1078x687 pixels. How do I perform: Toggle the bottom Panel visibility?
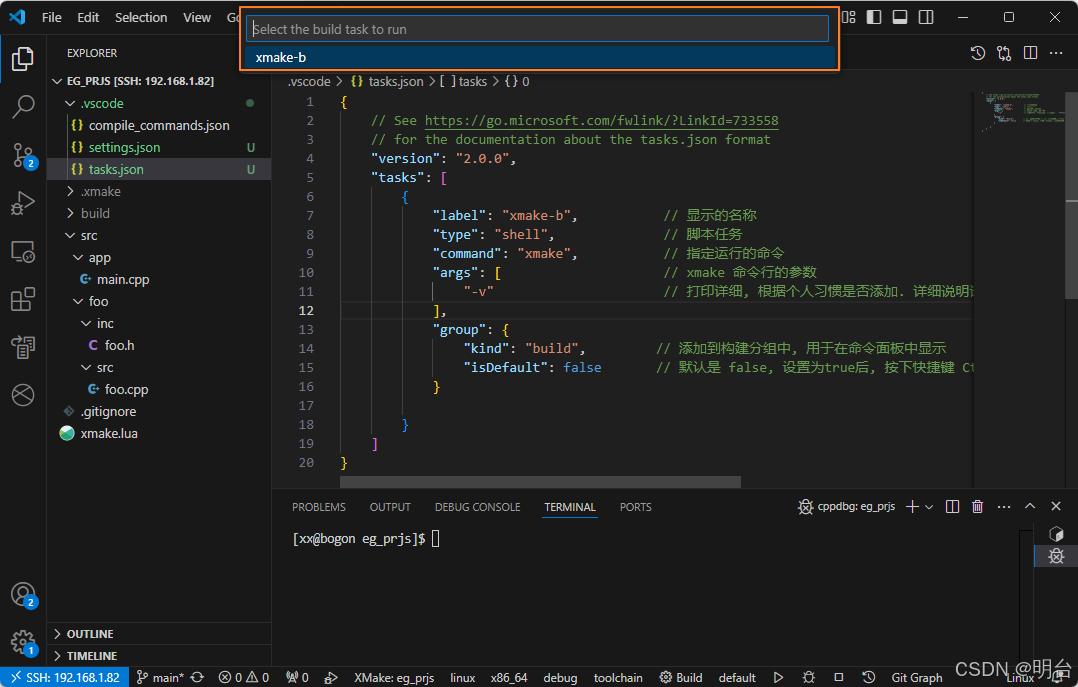(900, 17)
